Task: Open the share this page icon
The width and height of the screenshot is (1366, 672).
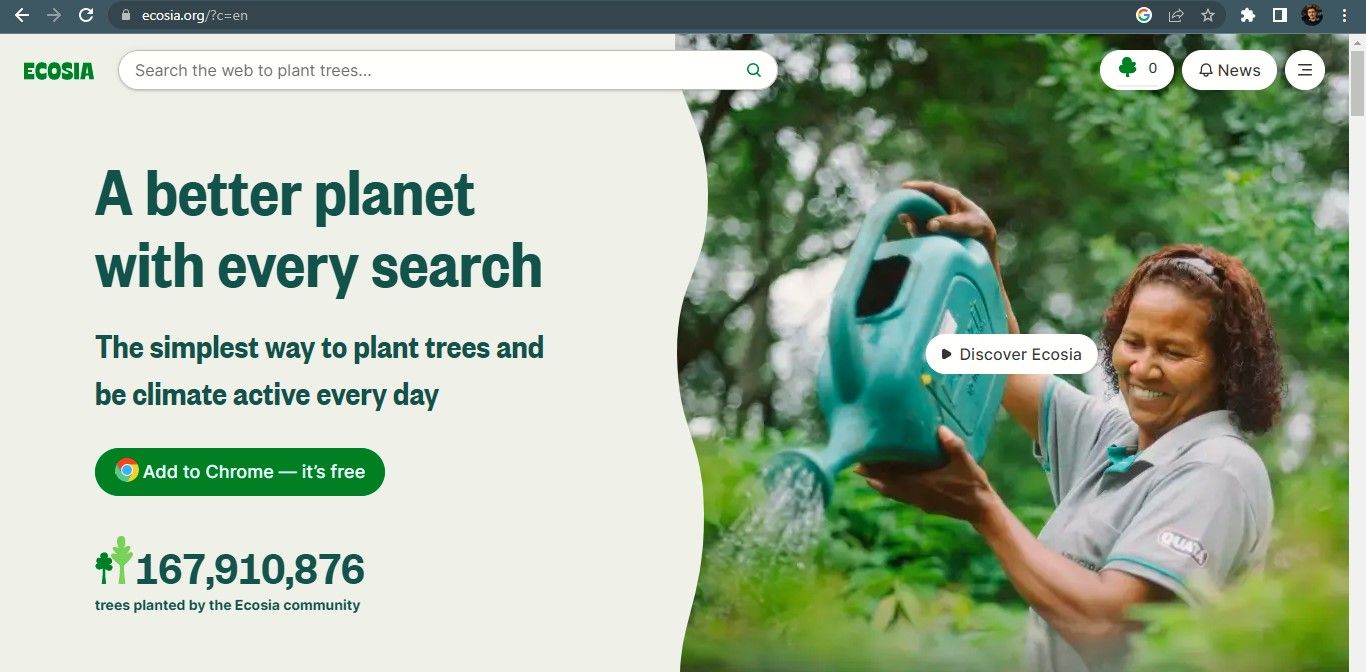Action: [x=1176, y=15]
